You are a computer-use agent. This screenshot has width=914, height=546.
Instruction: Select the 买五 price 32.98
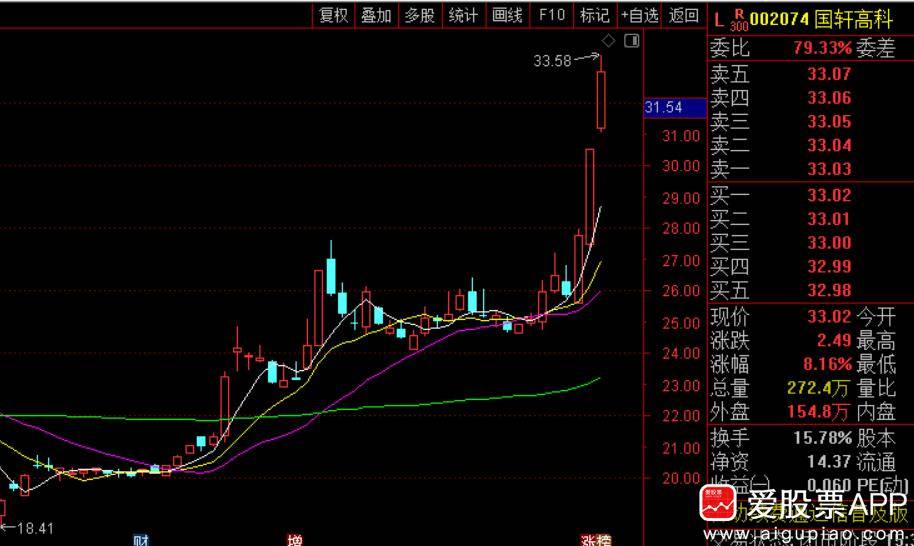pyautogui.click(x=829, y=290)
